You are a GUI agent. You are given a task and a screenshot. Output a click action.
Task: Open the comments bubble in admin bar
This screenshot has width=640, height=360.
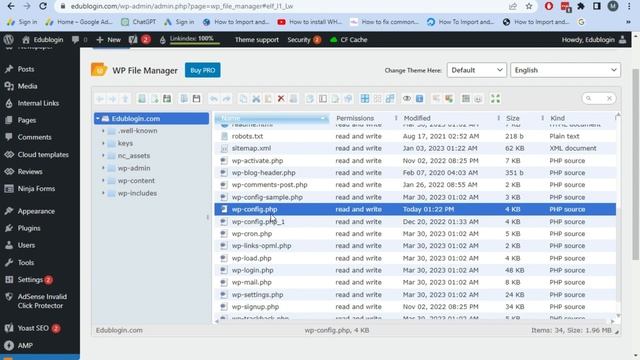75,40
